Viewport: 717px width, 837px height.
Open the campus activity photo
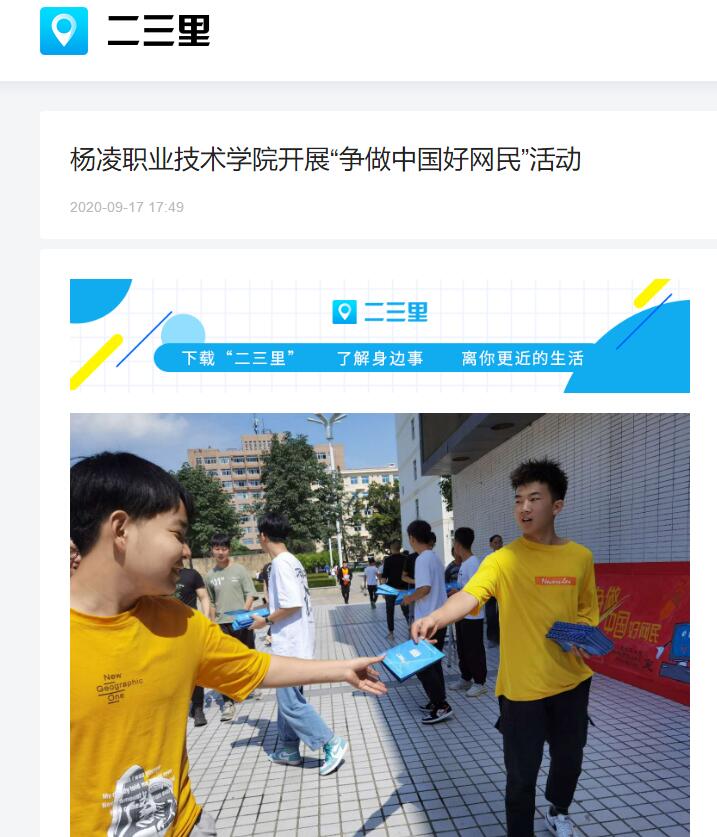click(380, 625)
